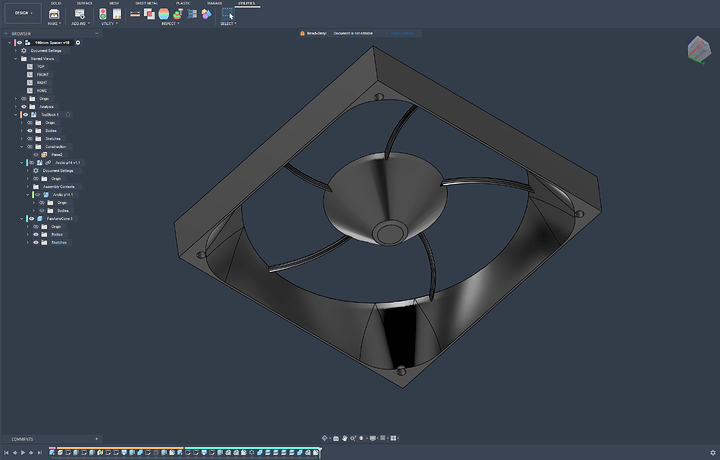Run the Interference check tool
This screenshot has height=460, width=720.
(149, 14)
